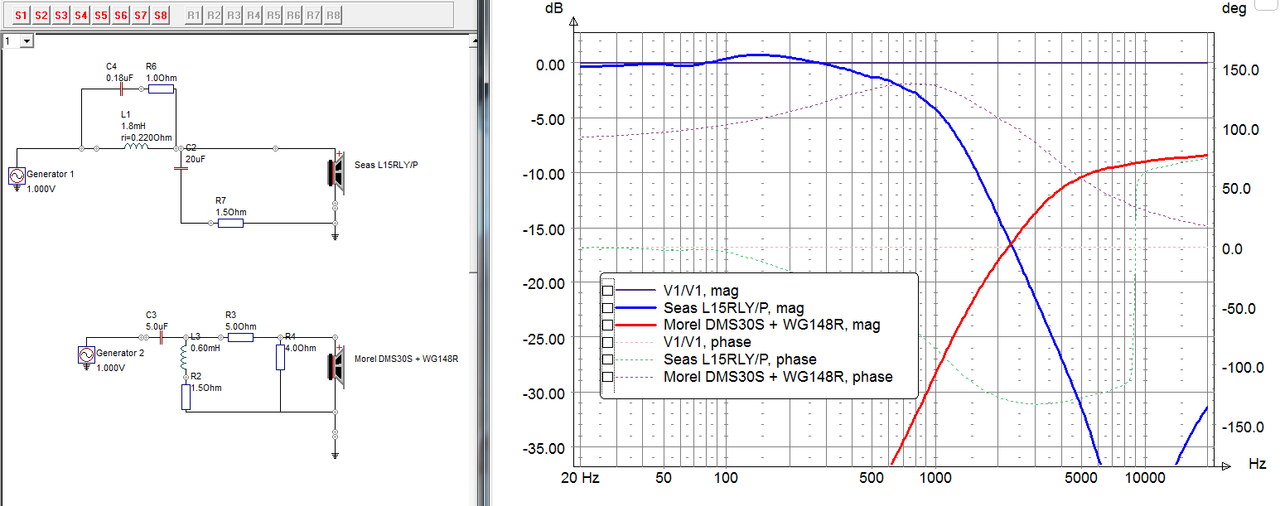Select the S4 toolbar button
Screen dimensions: 1280x506
pos(82,16)
